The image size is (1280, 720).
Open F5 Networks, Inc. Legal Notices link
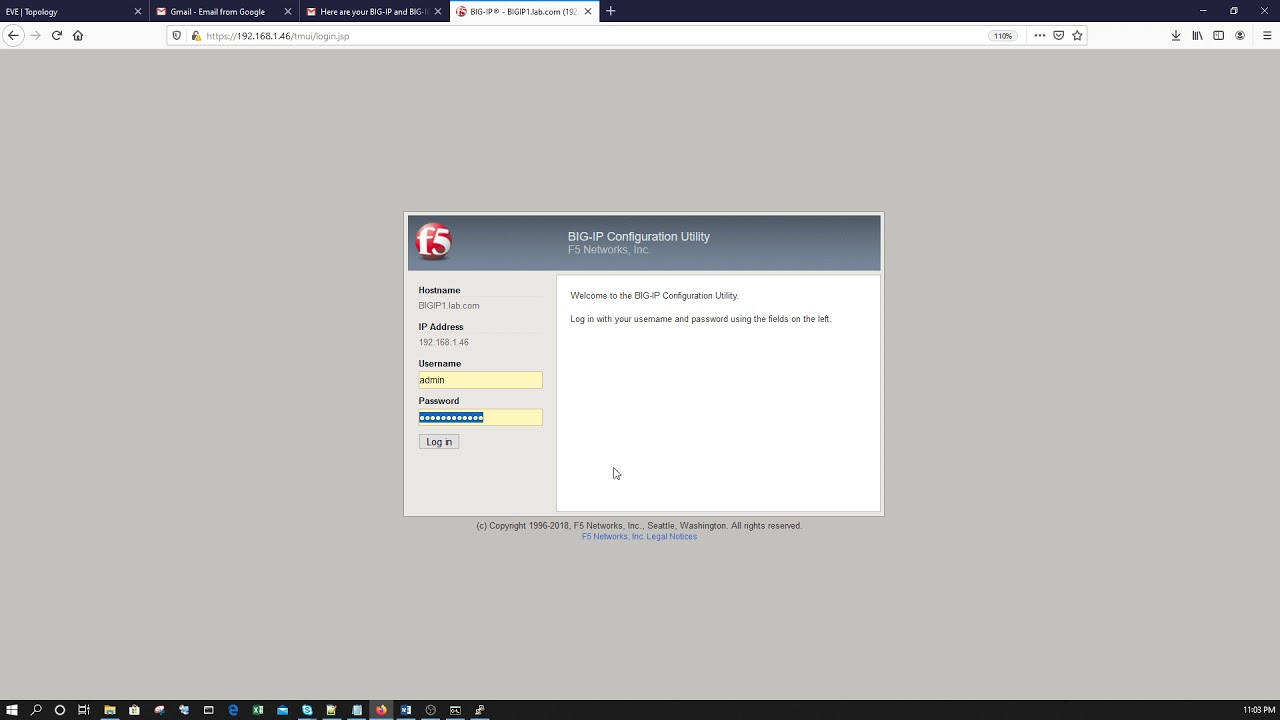coord(639,537)
